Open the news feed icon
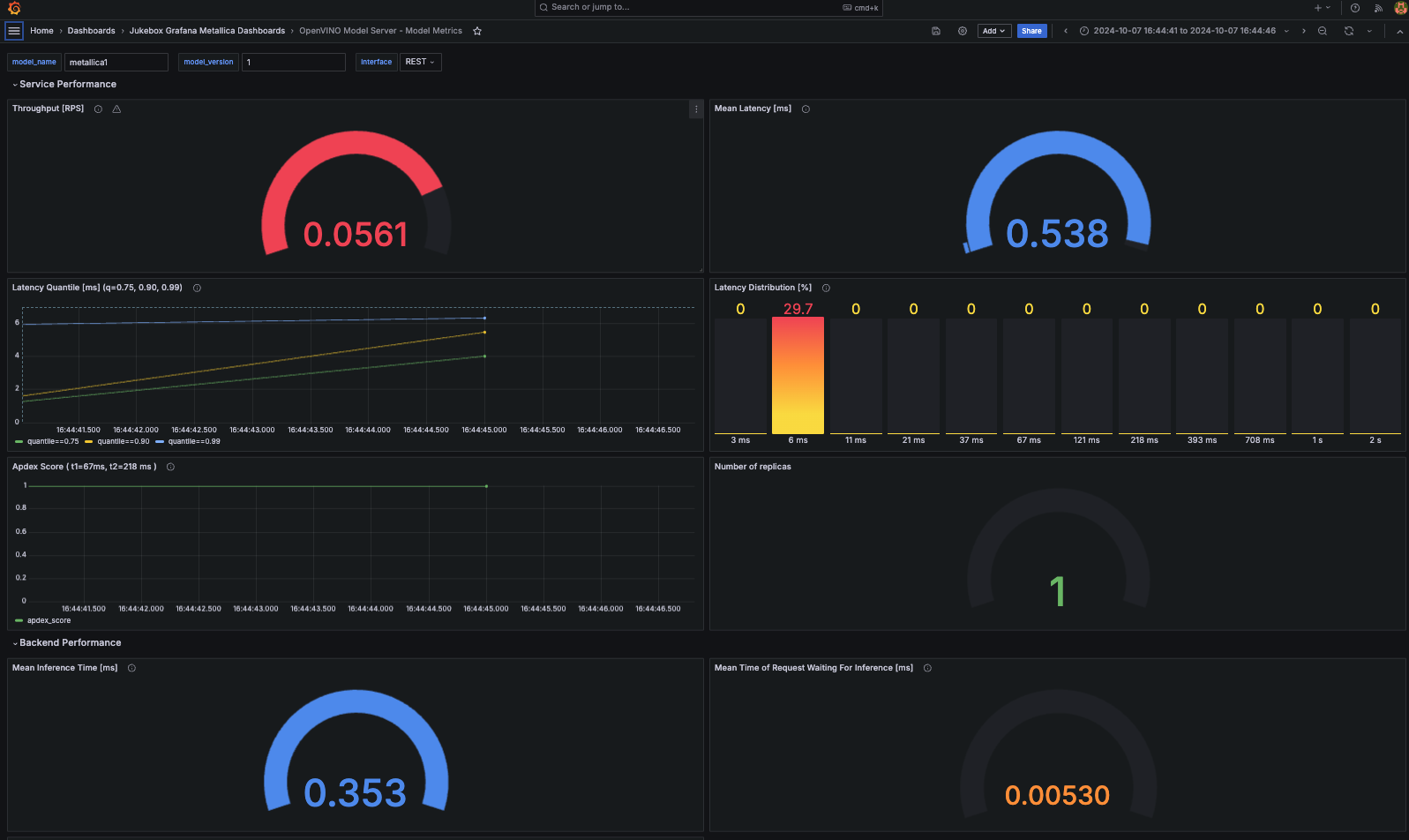 pyautogui.click(x=1378, y=8)
